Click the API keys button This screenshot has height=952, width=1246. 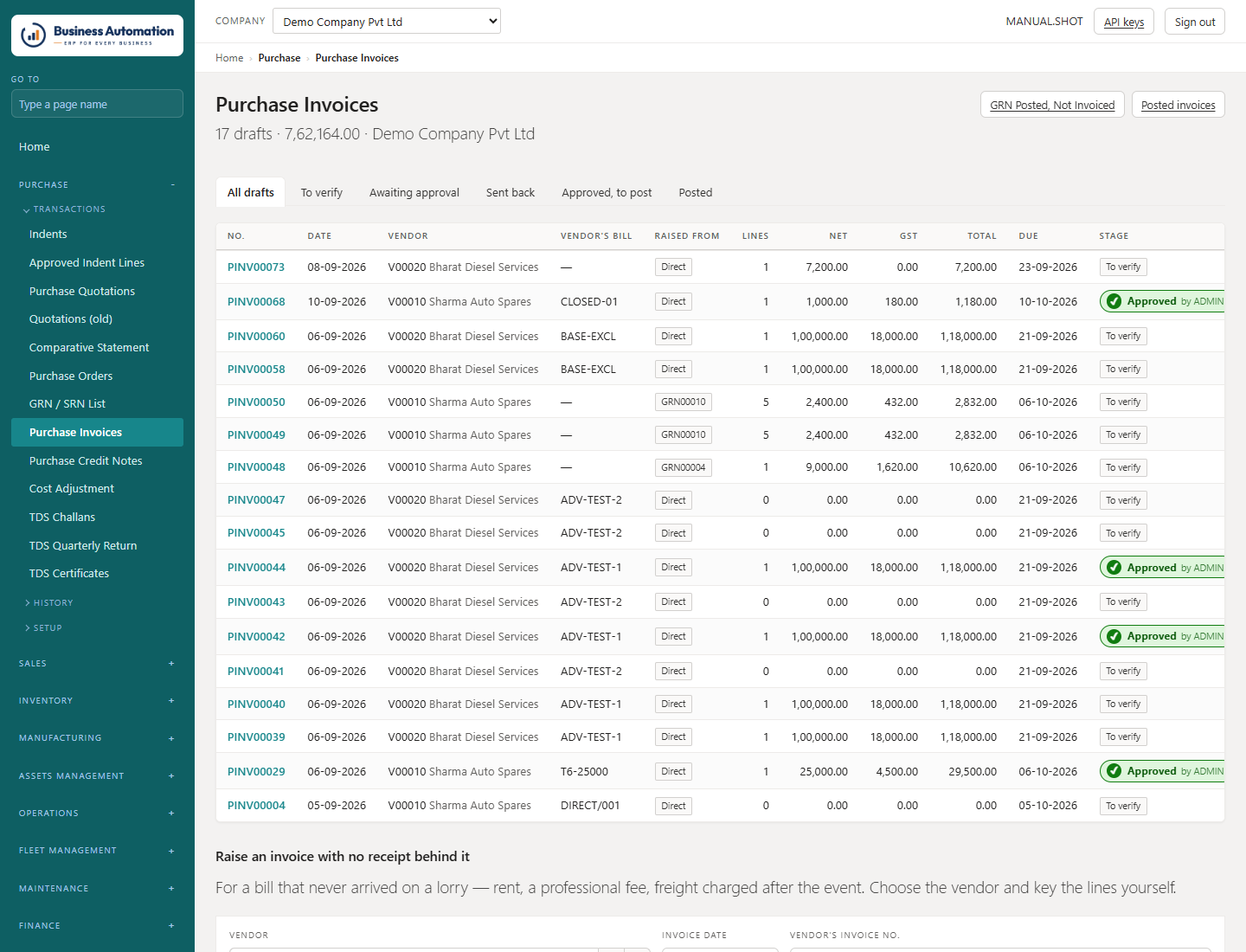click(1124, 22)
